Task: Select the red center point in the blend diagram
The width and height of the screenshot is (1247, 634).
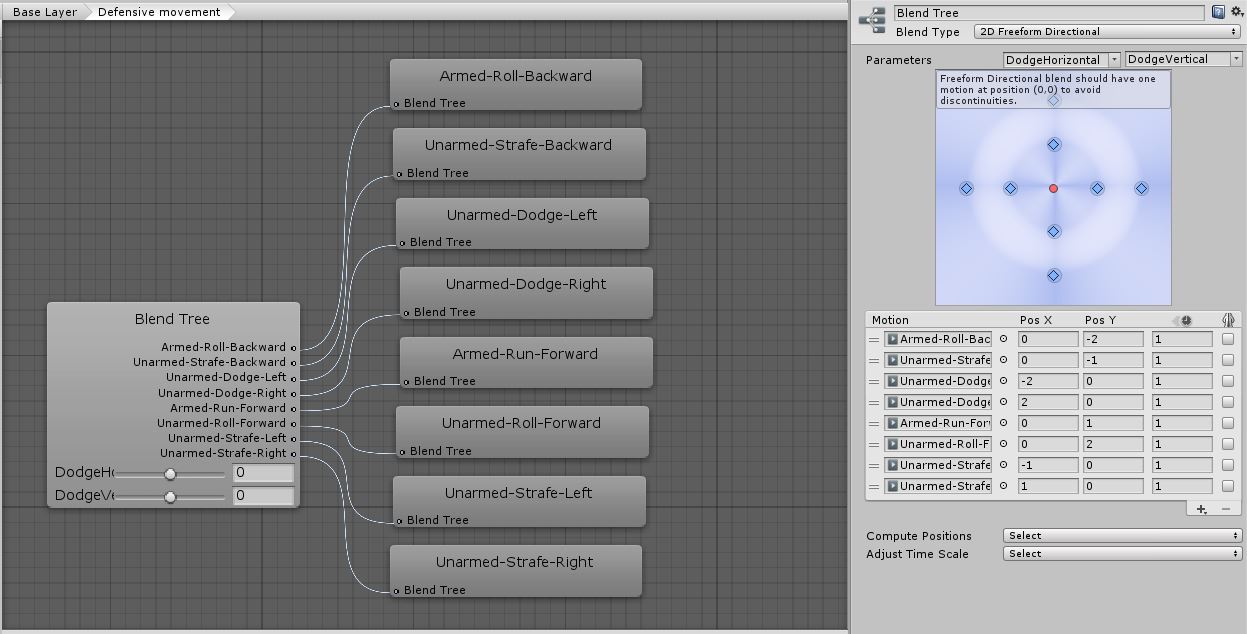Action: pyautogui.click(x=1052, y=188)
